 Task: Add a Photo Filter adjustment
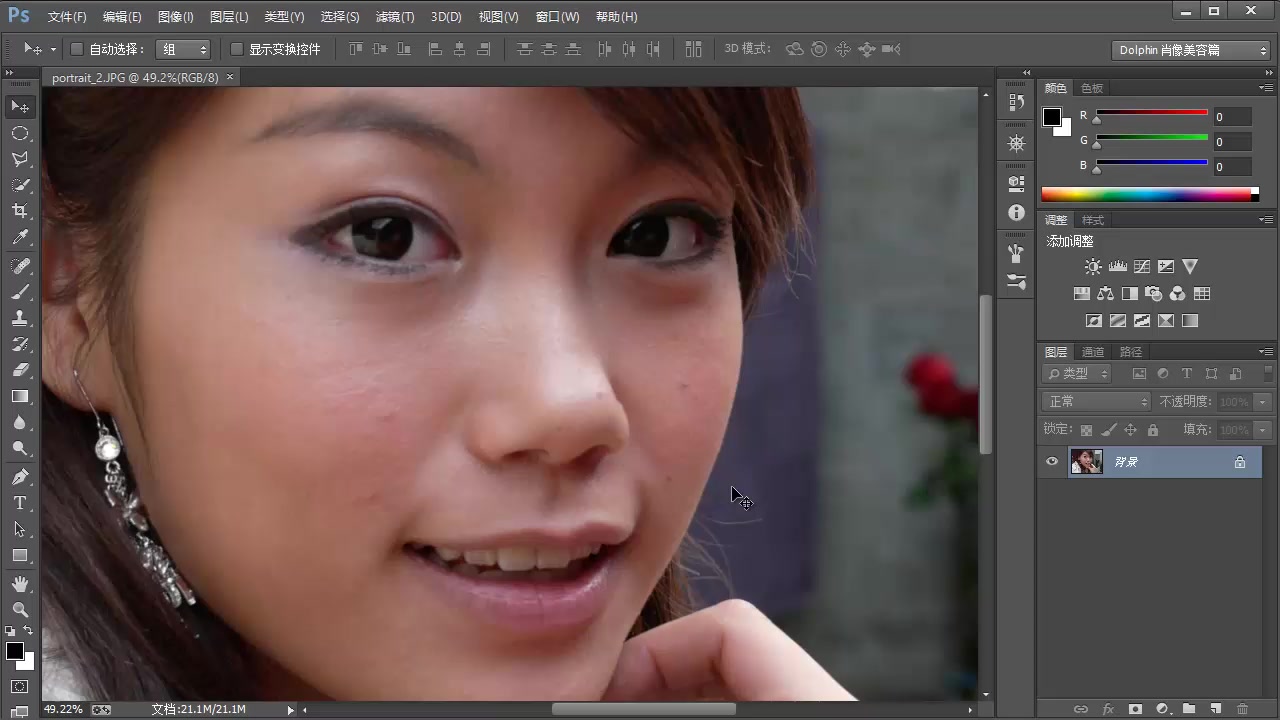coord(1153,294)
